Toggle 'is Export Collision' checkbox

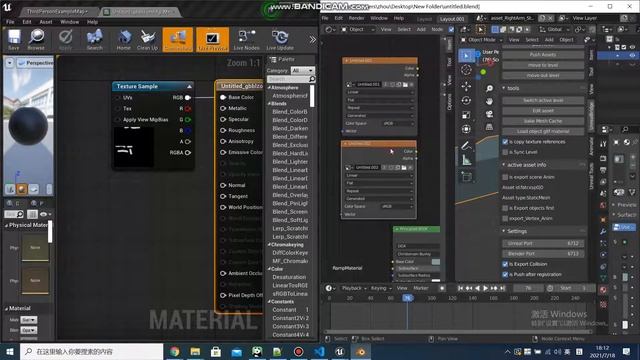point(505,264)
